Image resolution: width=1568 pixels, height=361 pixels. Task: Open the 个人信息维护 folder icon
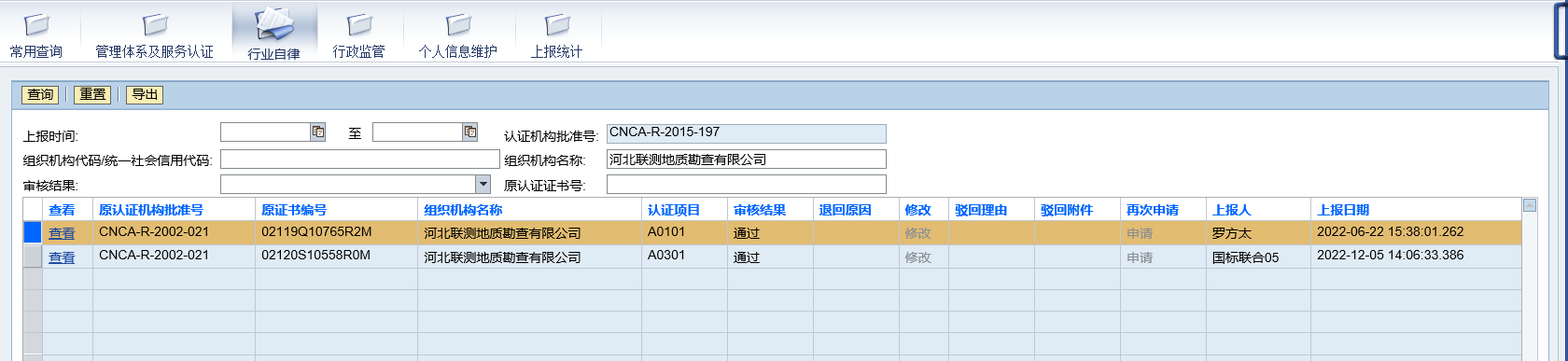click(x=458, y=24)
